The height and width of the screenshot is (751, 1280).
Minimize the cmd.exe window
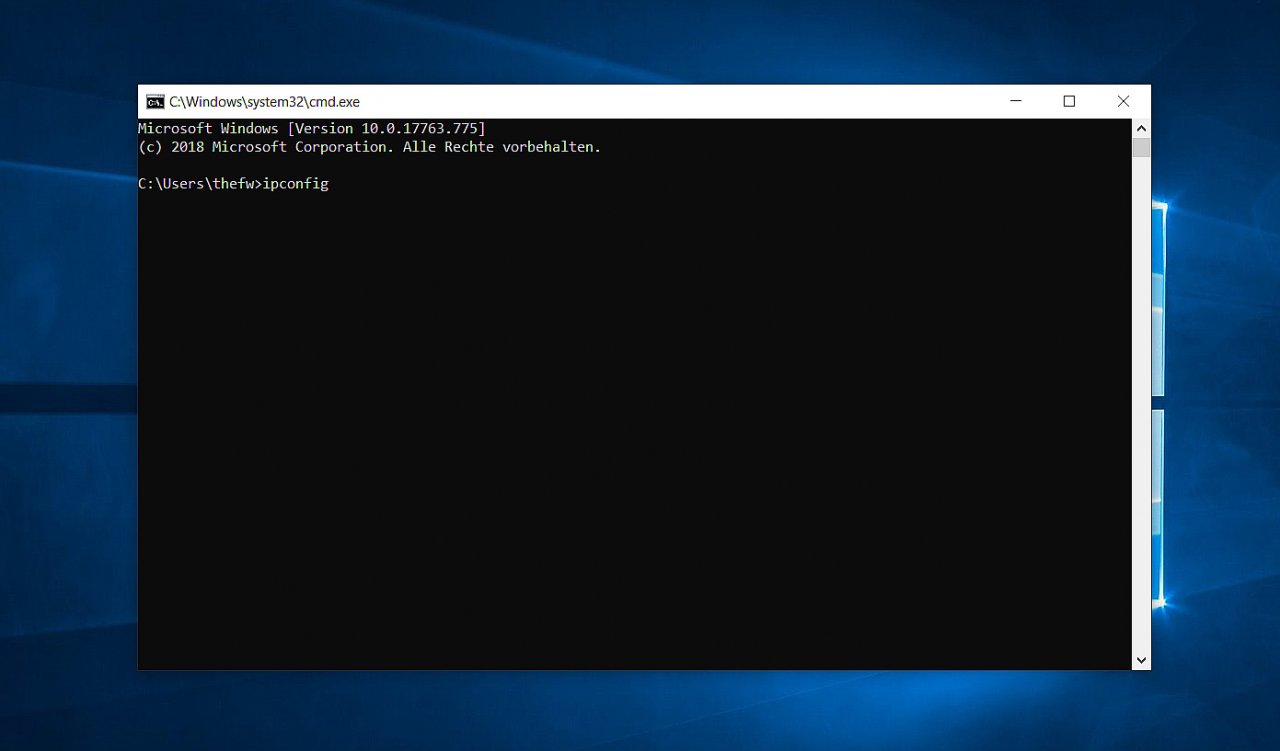click(x=1016, y=101)
